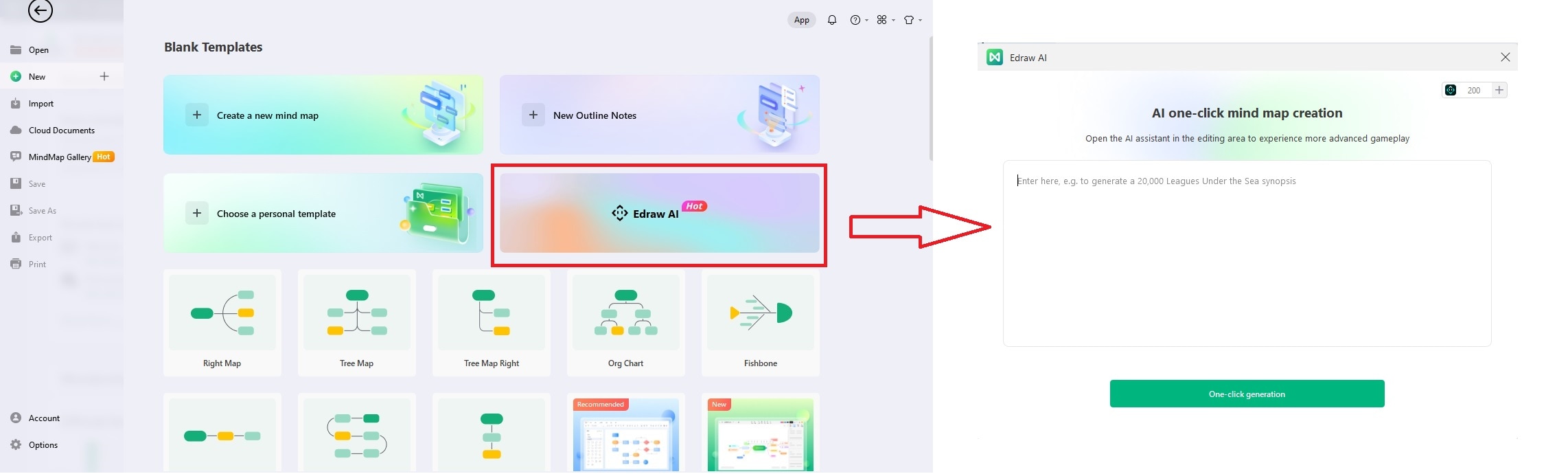Click the Save disk icon
1568x474 pixels.
[16, 184]
